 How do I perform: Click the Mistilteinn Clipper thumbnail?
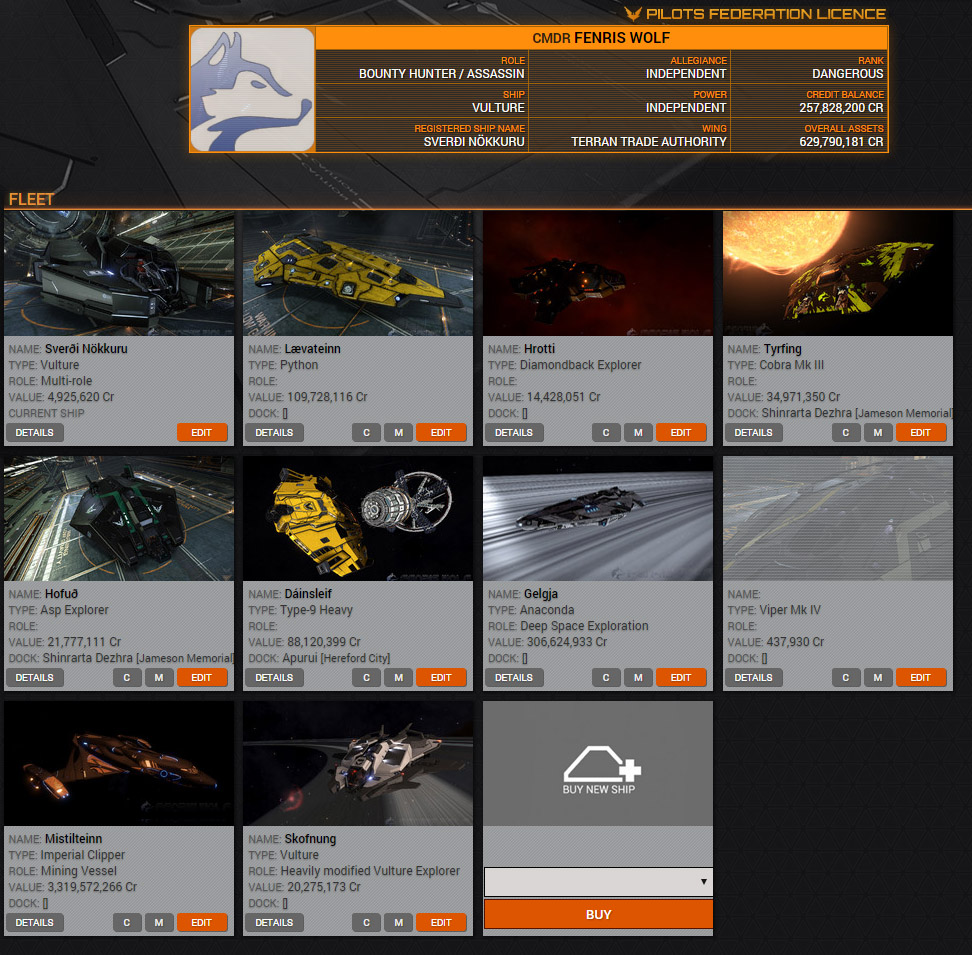[119, 764]
